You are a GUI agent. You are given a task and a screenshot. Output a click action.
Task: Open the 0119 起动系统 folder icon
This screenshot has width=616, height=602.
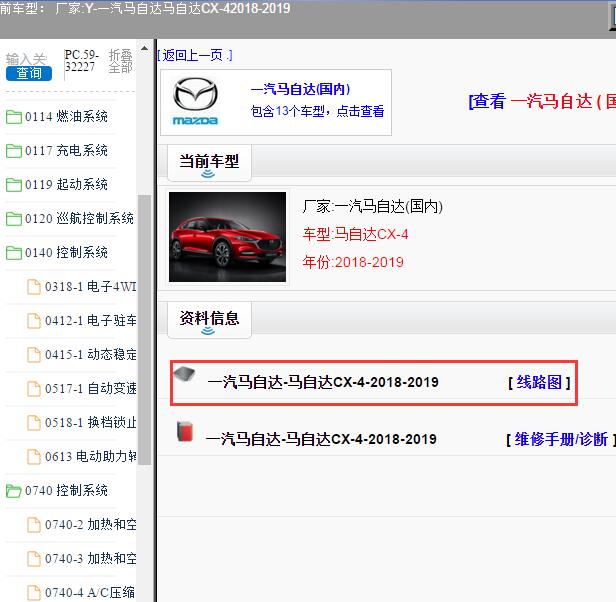pos(14,184)
